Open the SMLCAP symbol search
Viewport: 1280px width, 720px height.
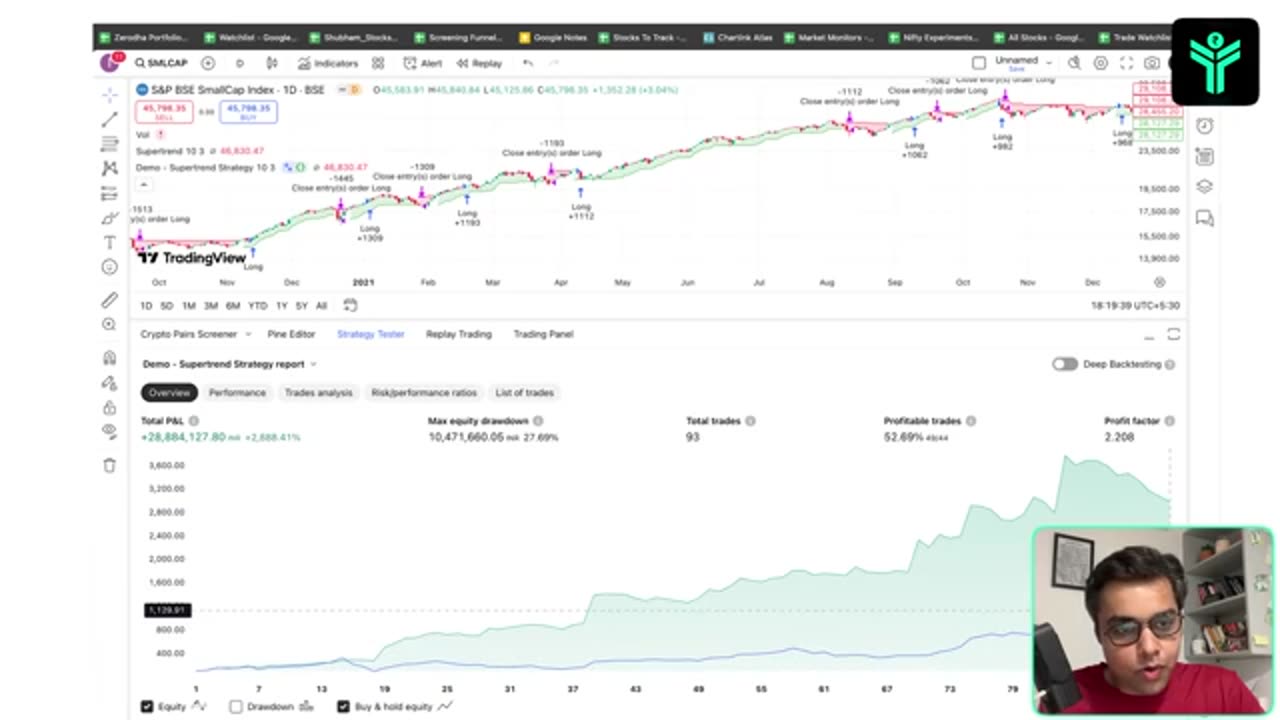point(161,63)
